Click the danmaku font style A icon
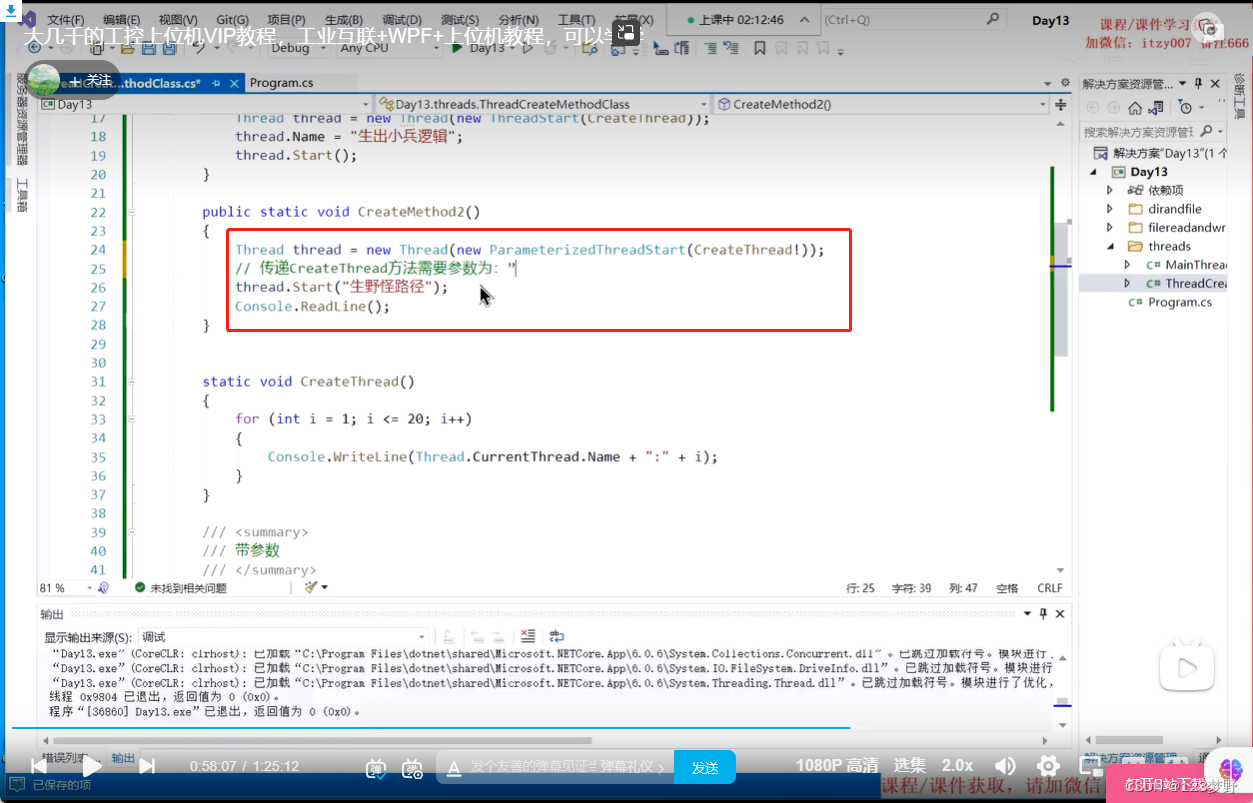 pyautogui.click(x=453, y=767)
